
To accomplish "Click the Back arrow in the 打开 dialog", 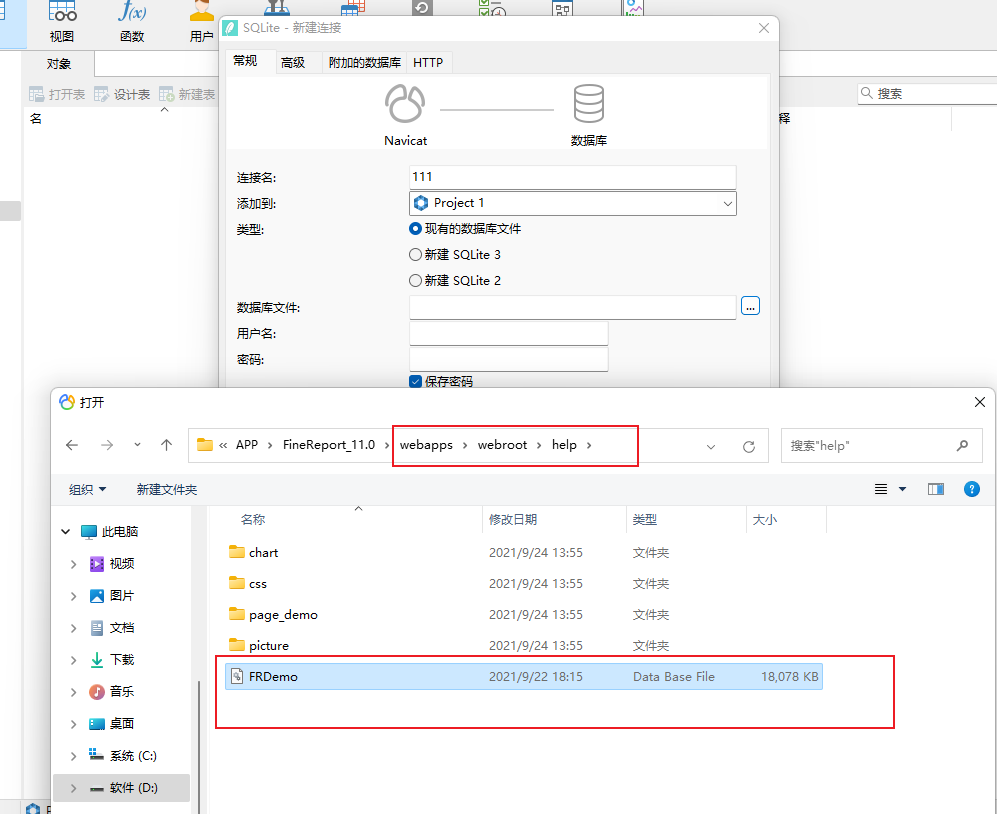I will click(x=72, y=445).
